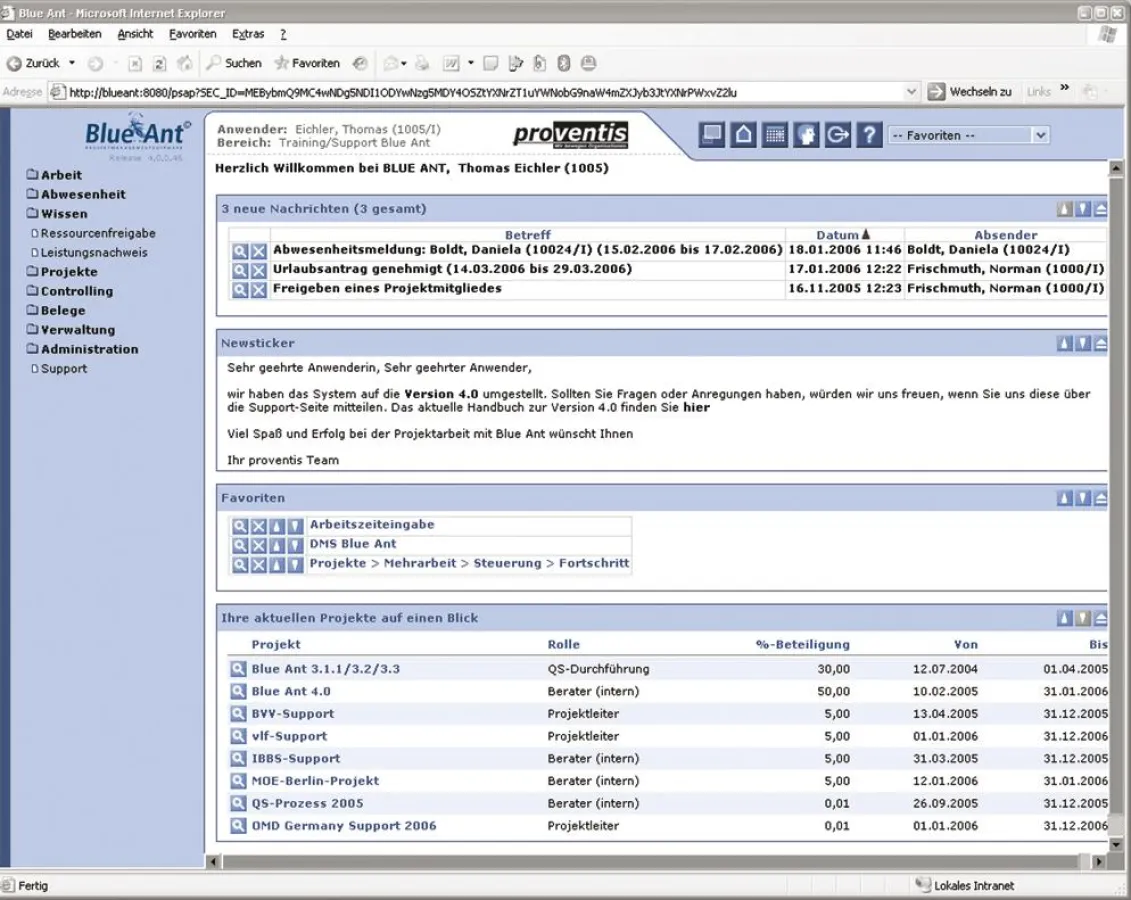This screenshot has height=900, width=1131.
Task: Delete the Freigeben eines Projektmitgliedes message
Action: click(x=258, y=290)
